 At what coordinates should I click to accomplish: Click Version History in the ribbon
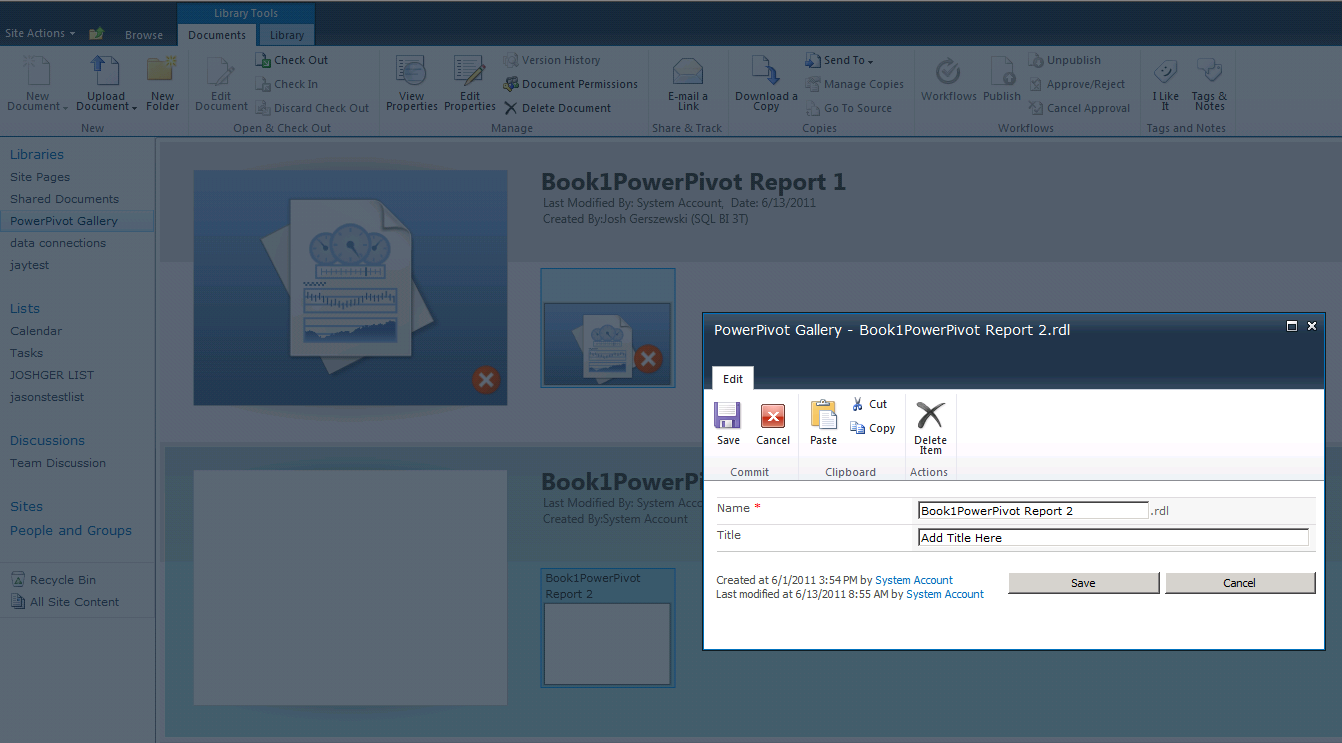point(551,60)
